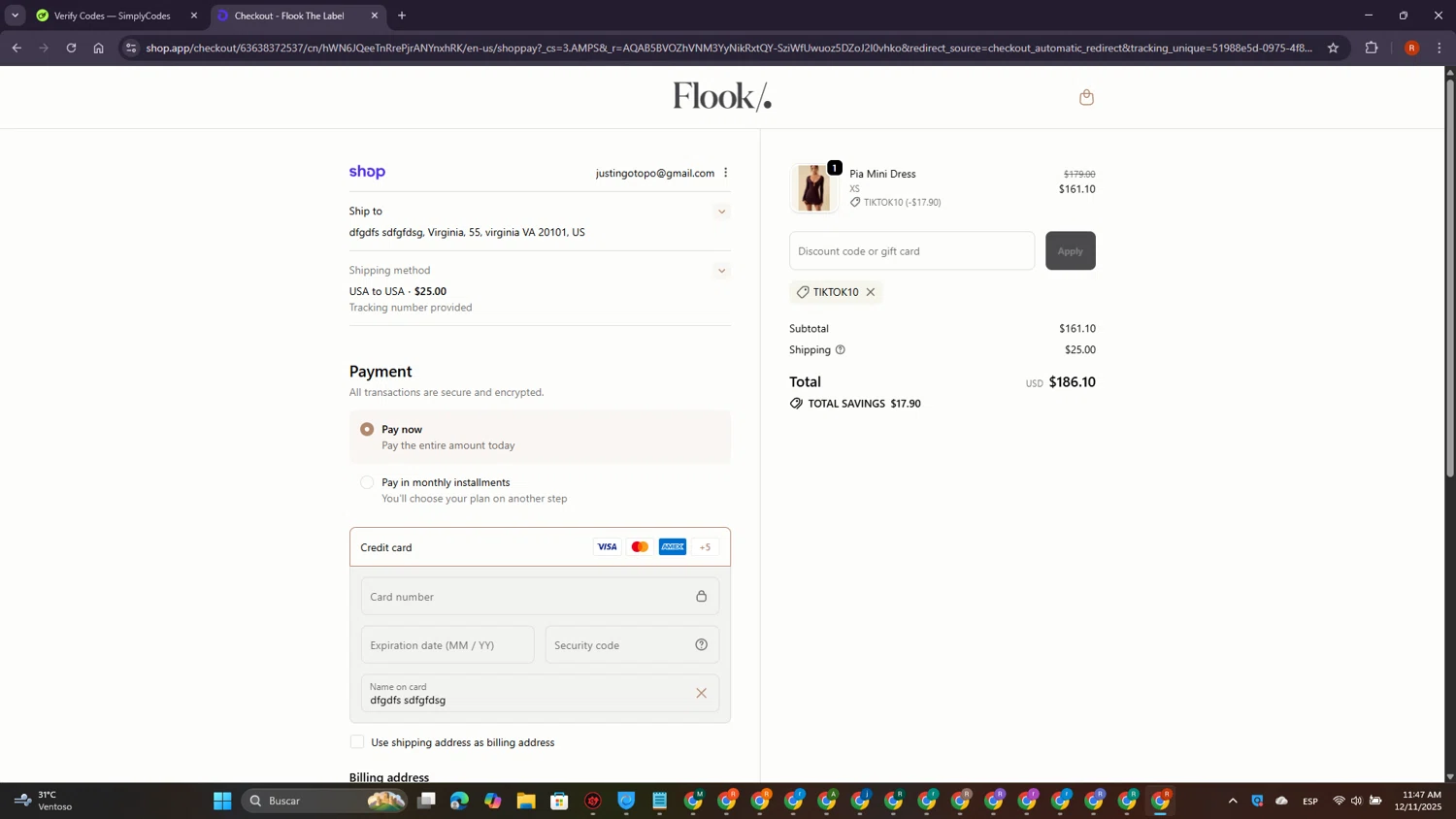Viewport: 1456px width, 819px height.
Task: Click the ship to address text
Action: pos(467,233)
